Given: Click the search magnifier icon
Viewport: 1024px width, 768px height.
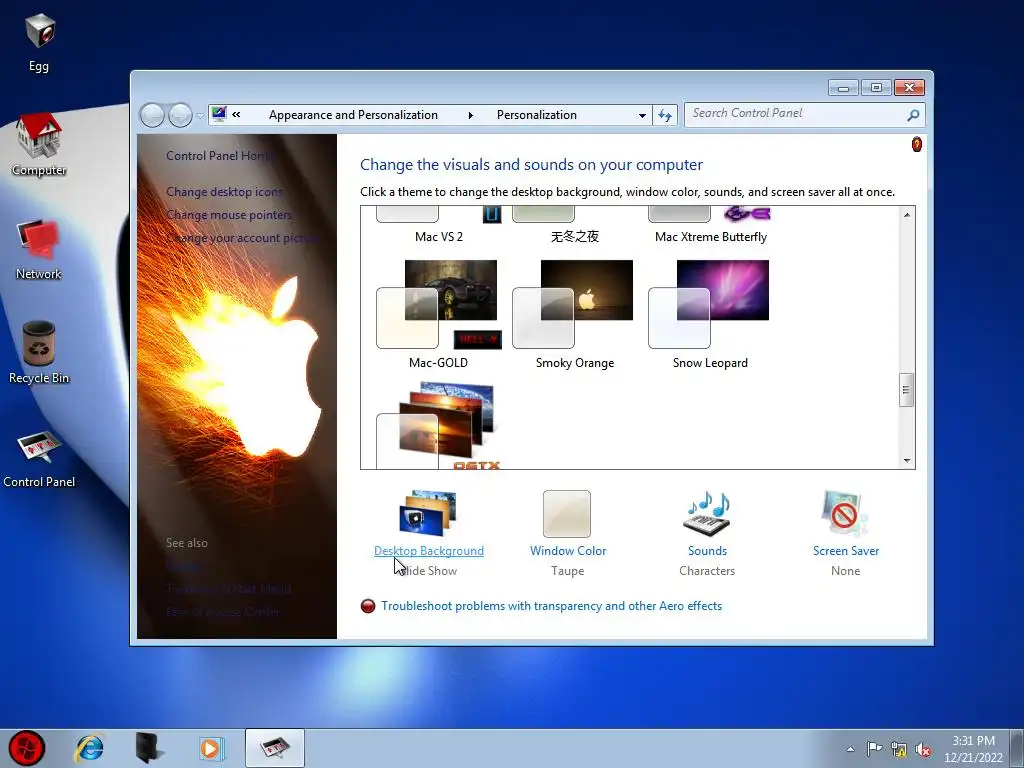Looking at the screenshot, I should pyautogui.click(x=913, y=116).
